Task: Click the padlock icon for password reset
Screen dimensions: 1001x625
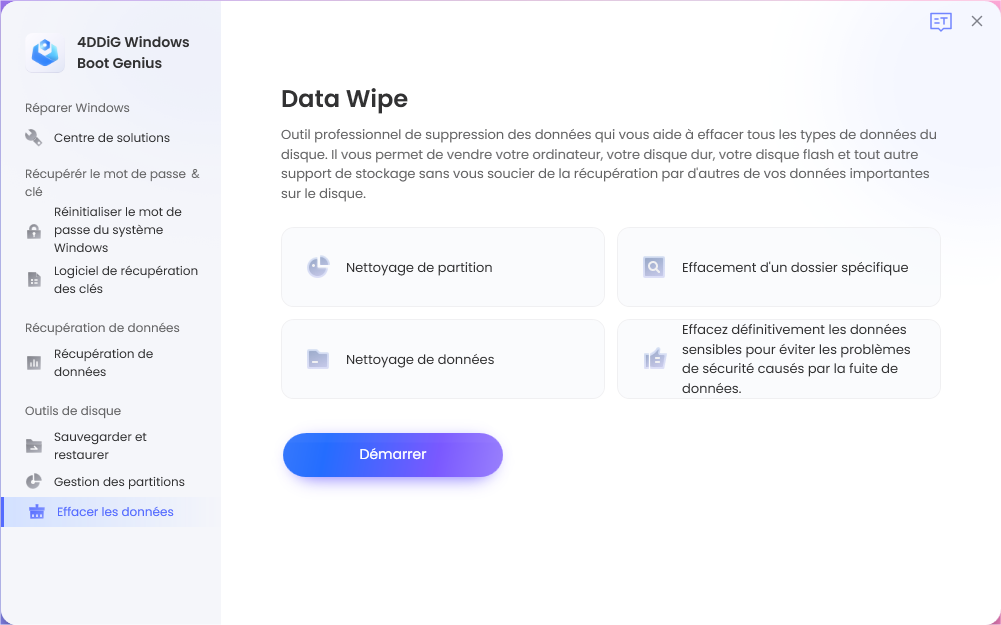Action: pyautogui.click(x=34, y=230)
